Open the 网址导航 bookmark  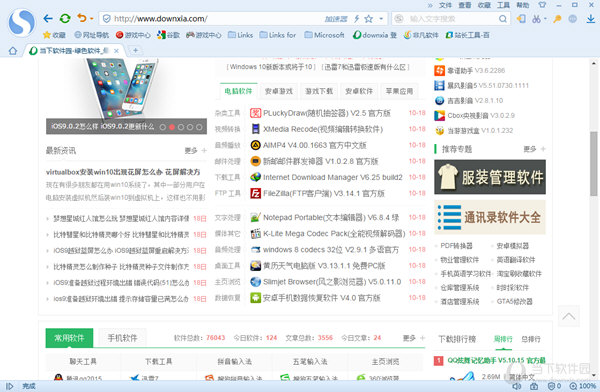(x=91, y=35)
